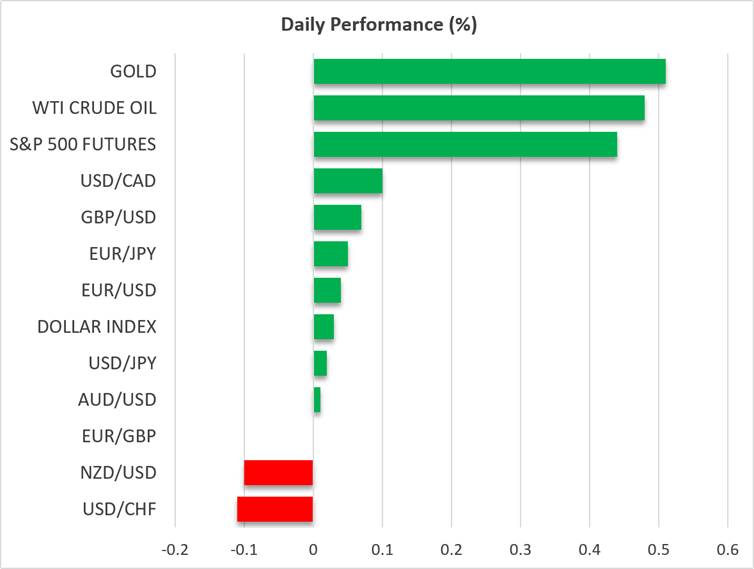Select the USD/CHF category label

[x=119, y=509]
